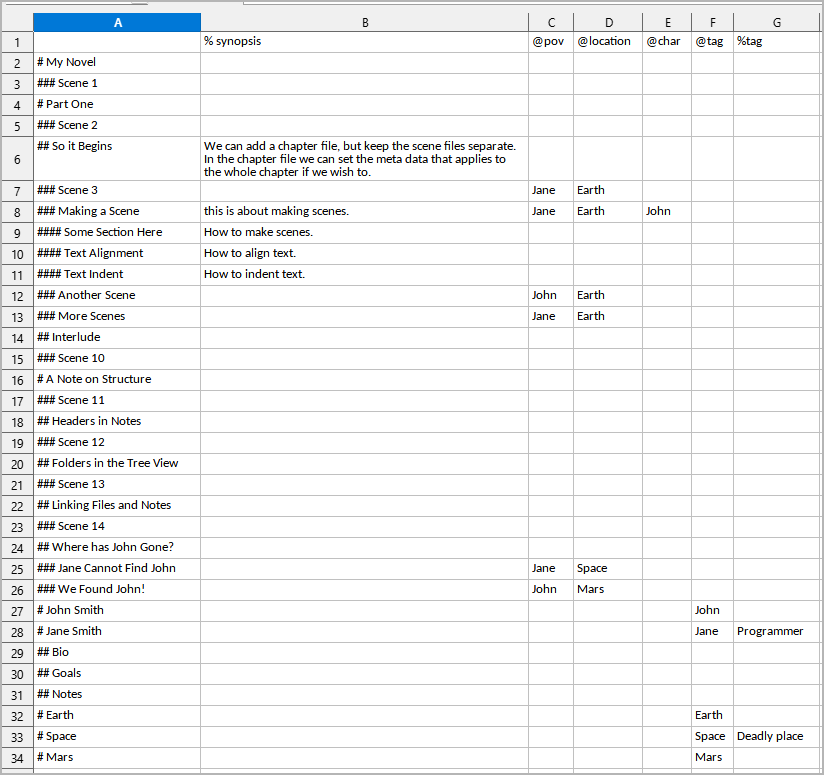Select column C header
Viewport: 824px width, 775px height.
551,23
